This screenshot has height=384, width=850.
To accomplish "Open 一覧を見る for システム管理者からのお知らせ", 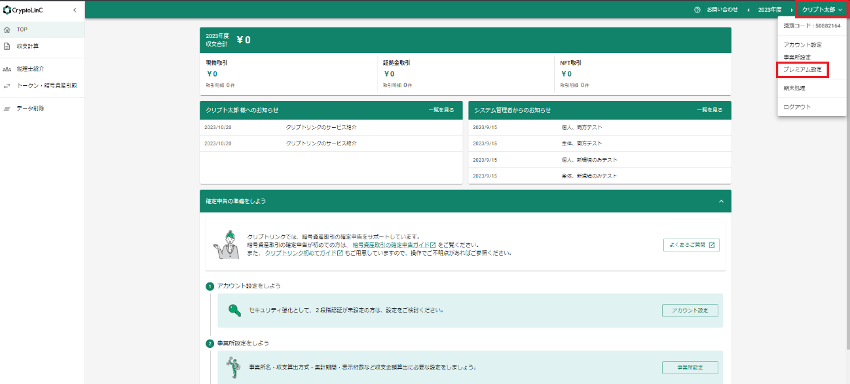I will tap(710, 110).
